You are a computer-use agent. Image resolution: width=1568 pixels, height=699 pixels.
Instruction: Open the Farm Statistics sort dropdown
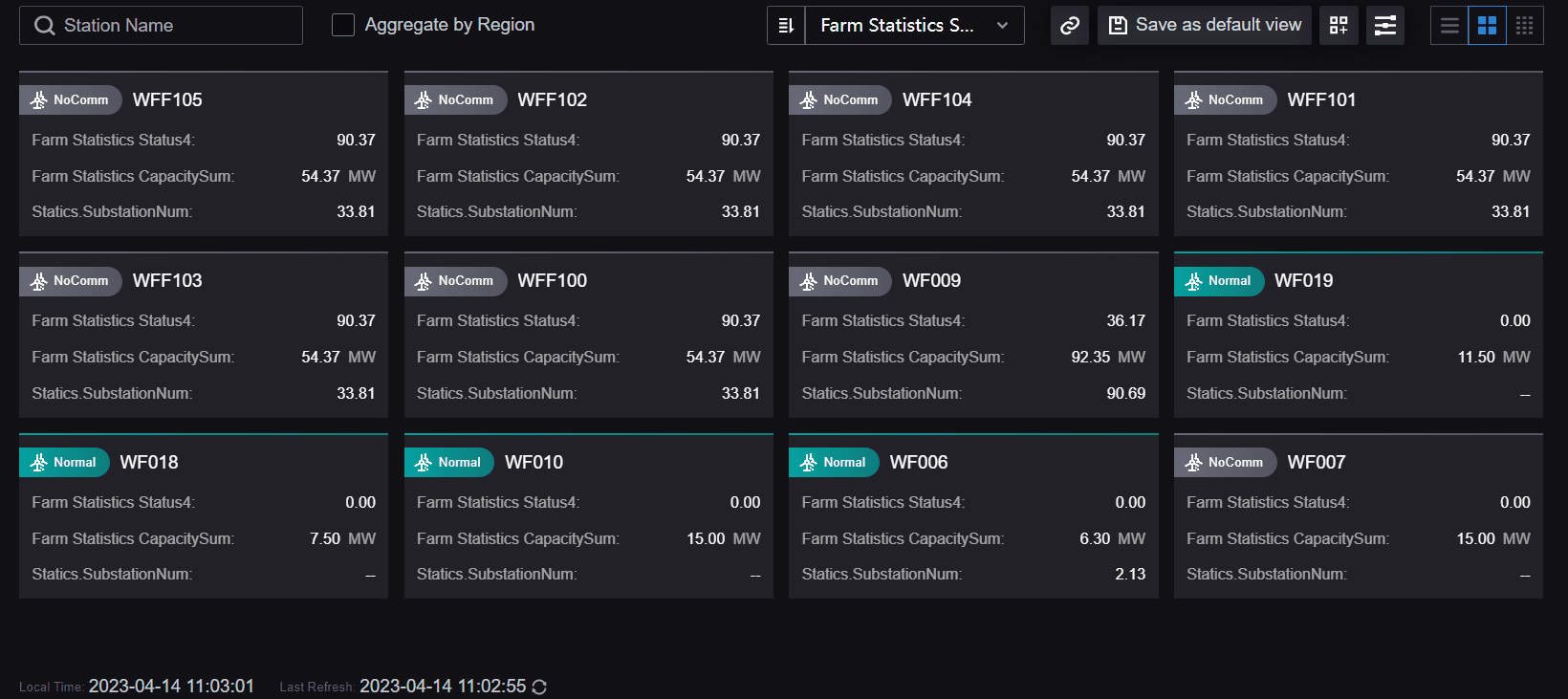pos(897,26)
